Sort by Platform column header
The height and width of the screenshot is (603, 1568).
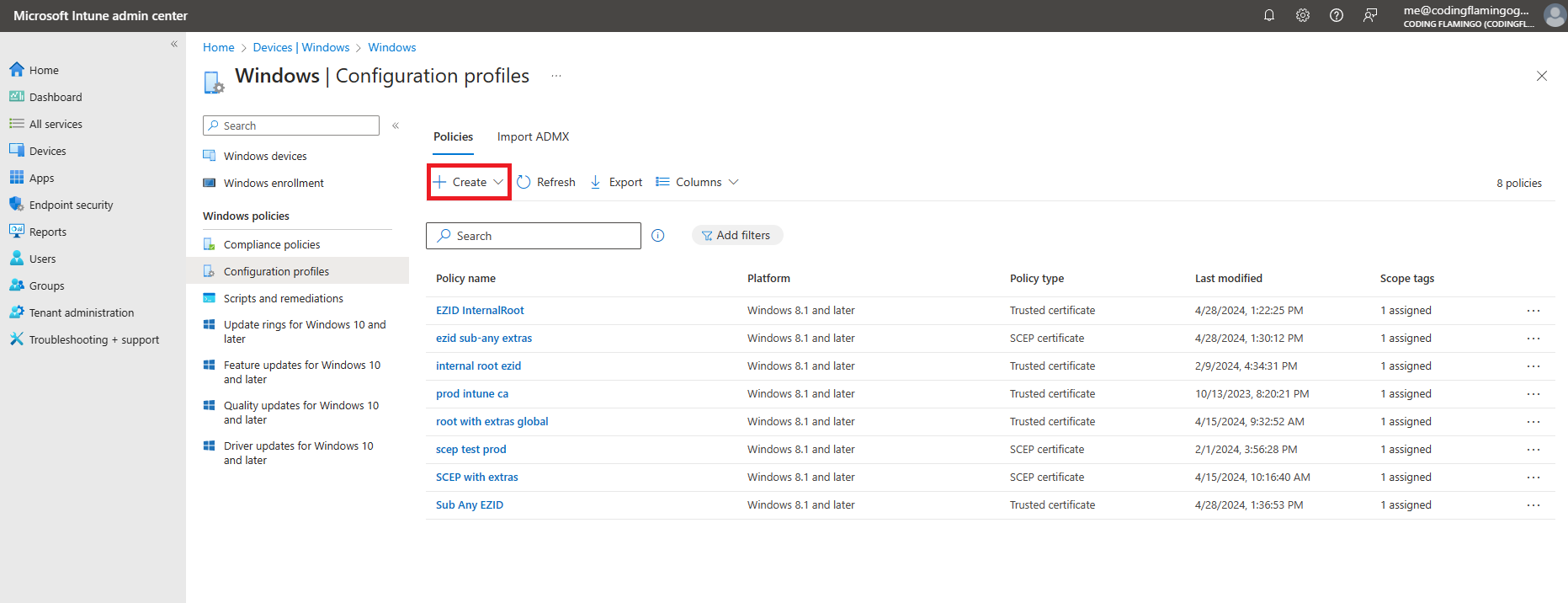point(768,279)
